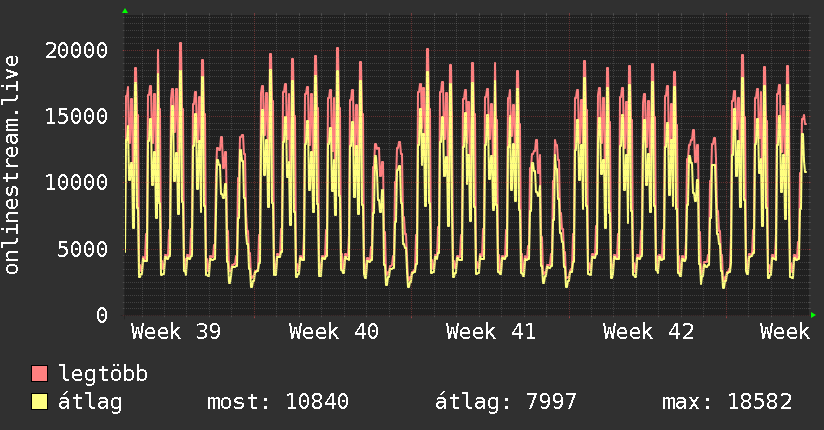Select the átlag legend label beside yellow swatch
824x430 pixels.
pos(90,402)
